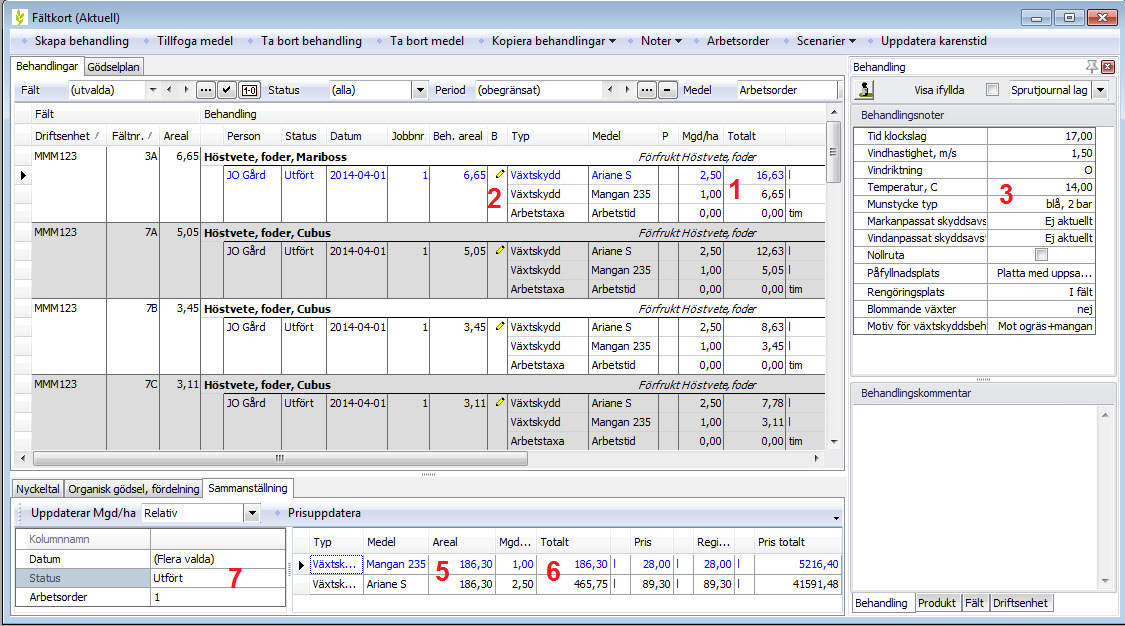This screenshot has height=626, width=1125.
Task: Click the pencil icon in field 7A row
Action: coord(499,250)
